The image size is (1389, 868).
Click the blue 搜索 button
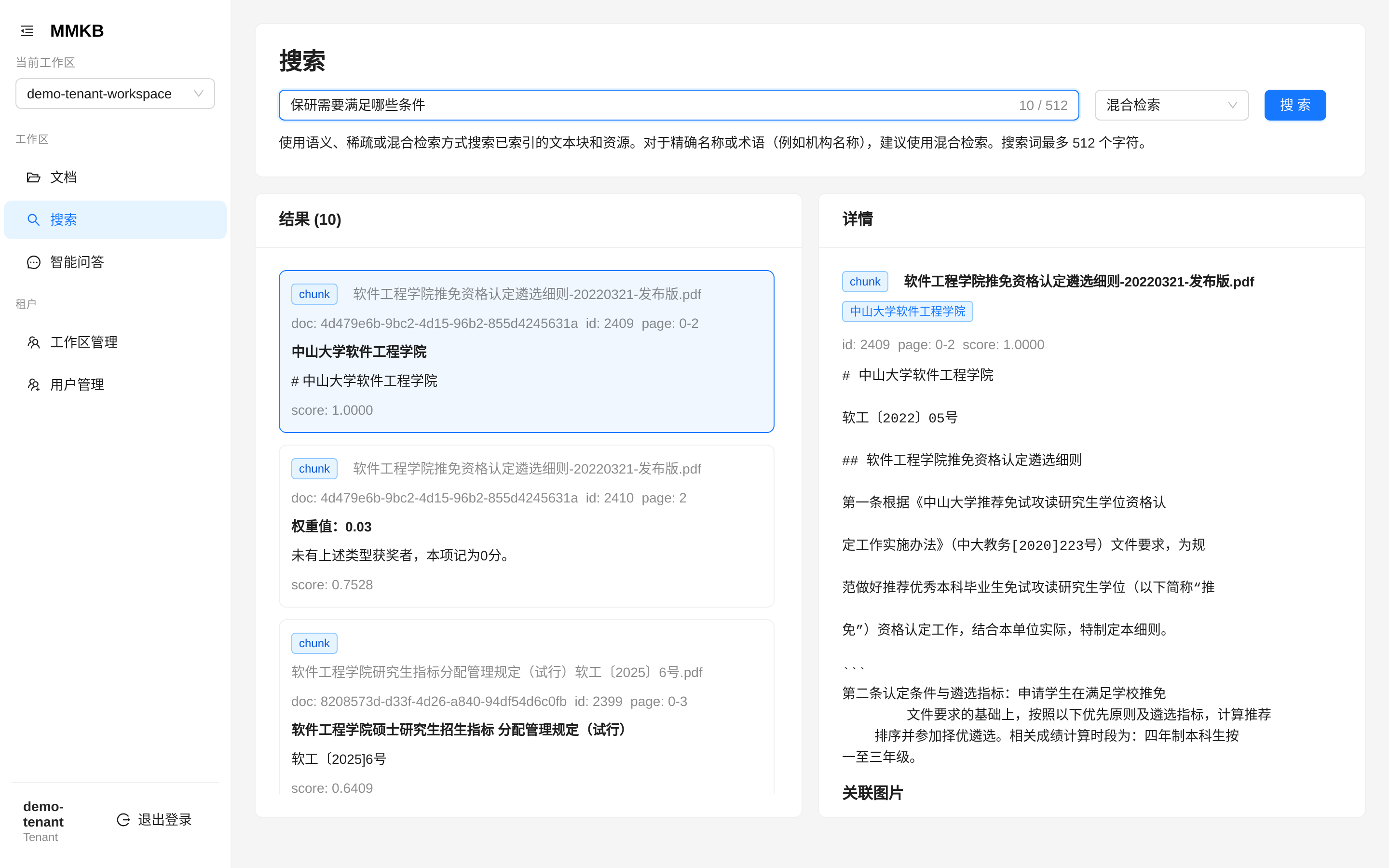(1295, 105)
